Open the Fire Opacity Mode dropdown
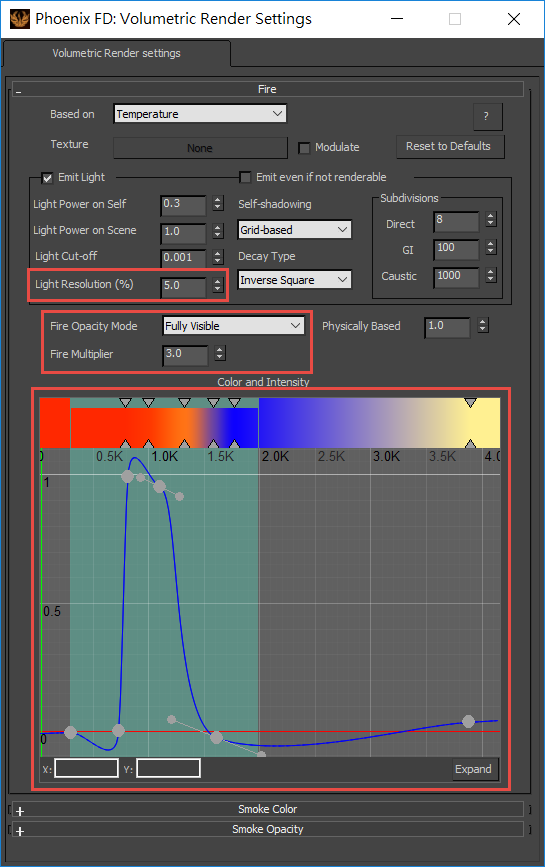 pos(234,326)
